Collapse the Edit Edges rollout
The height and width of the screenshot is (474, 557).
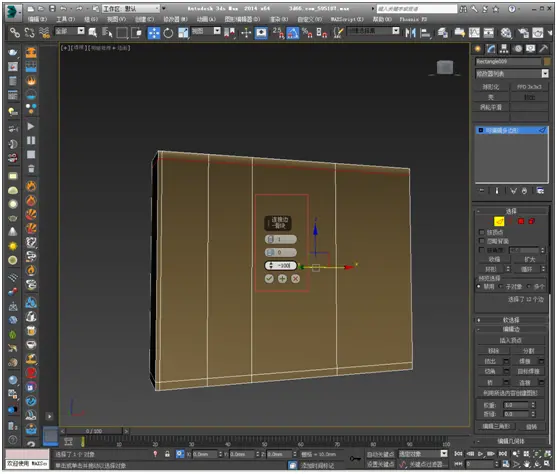511,329
